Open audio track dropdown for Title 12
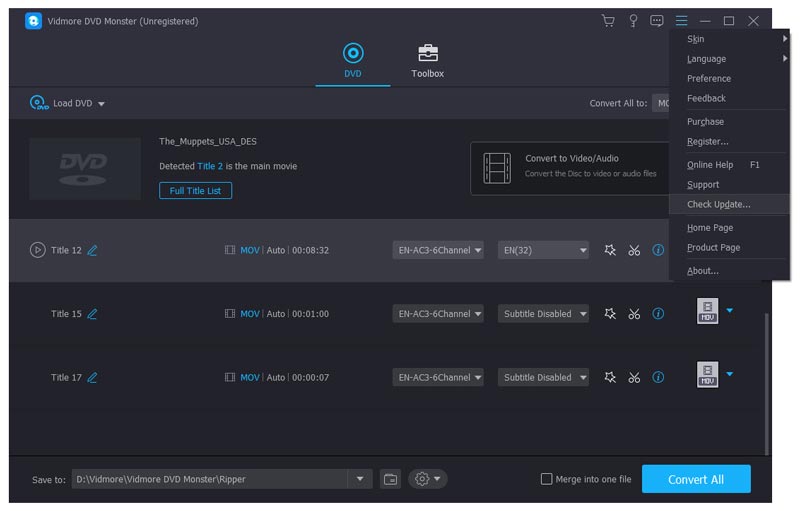This screenshot has width=800, height=511. pos(438,250)
